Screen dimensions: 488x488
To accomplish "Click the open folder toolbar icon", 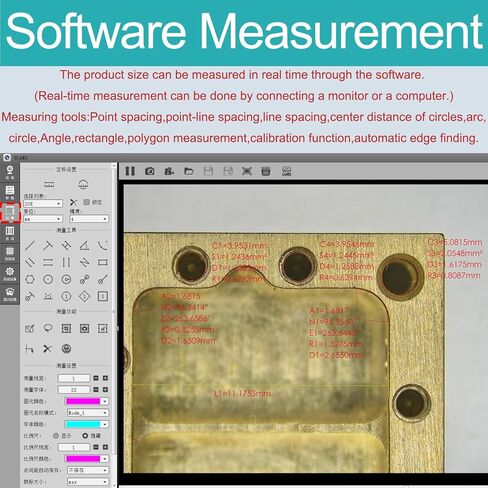I will pyautogui.click(x=189, y=171).
